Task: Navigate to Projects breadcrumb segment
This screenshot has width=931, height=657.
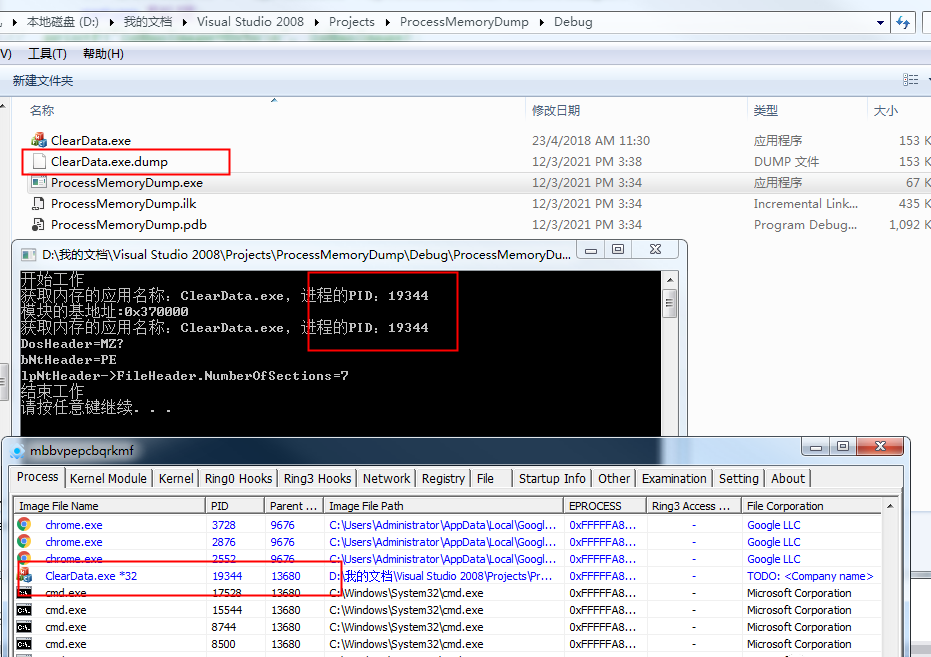Action: [x=352, y=22]
